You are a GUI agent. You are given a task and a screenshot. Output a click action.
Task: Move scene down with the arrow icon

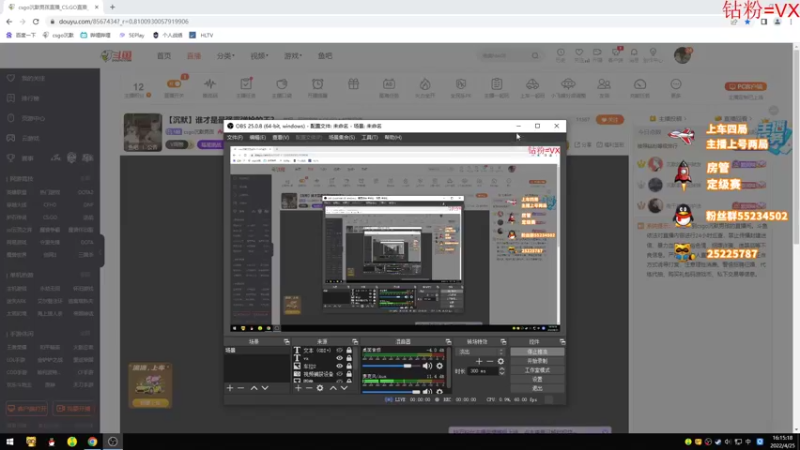pos(265,388)
